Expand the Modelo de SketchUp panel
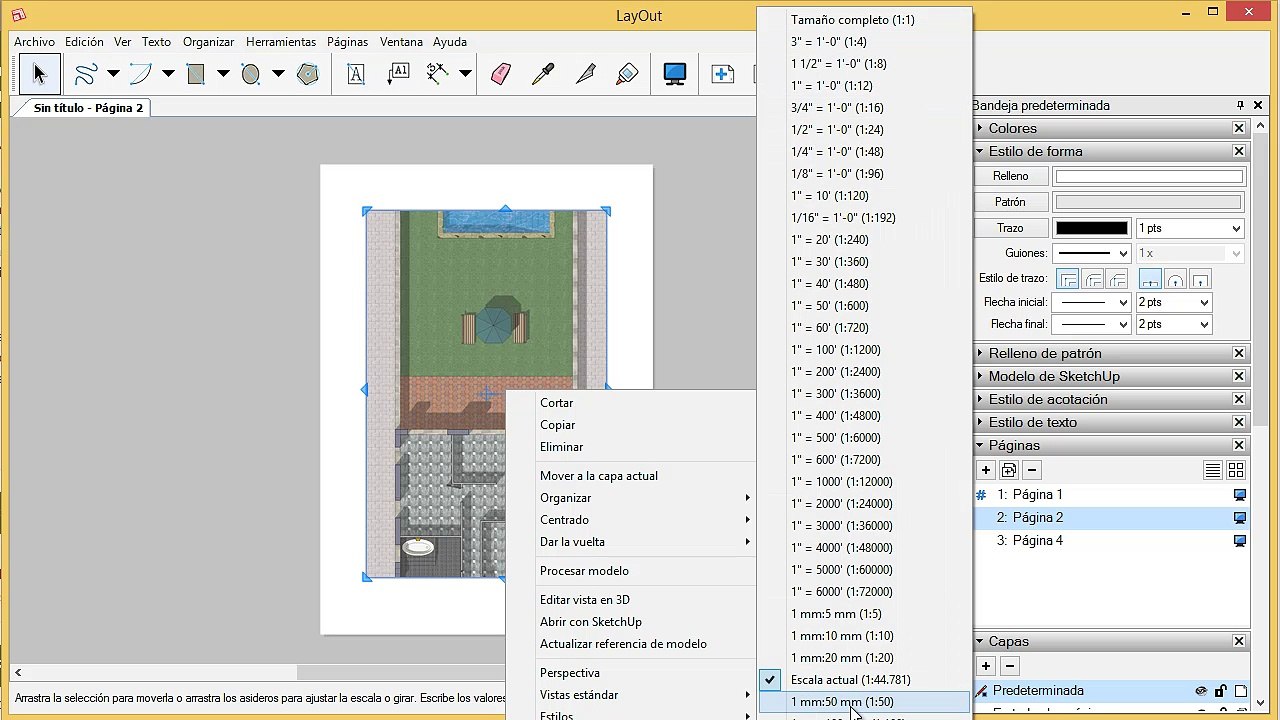 click(981, 376)
